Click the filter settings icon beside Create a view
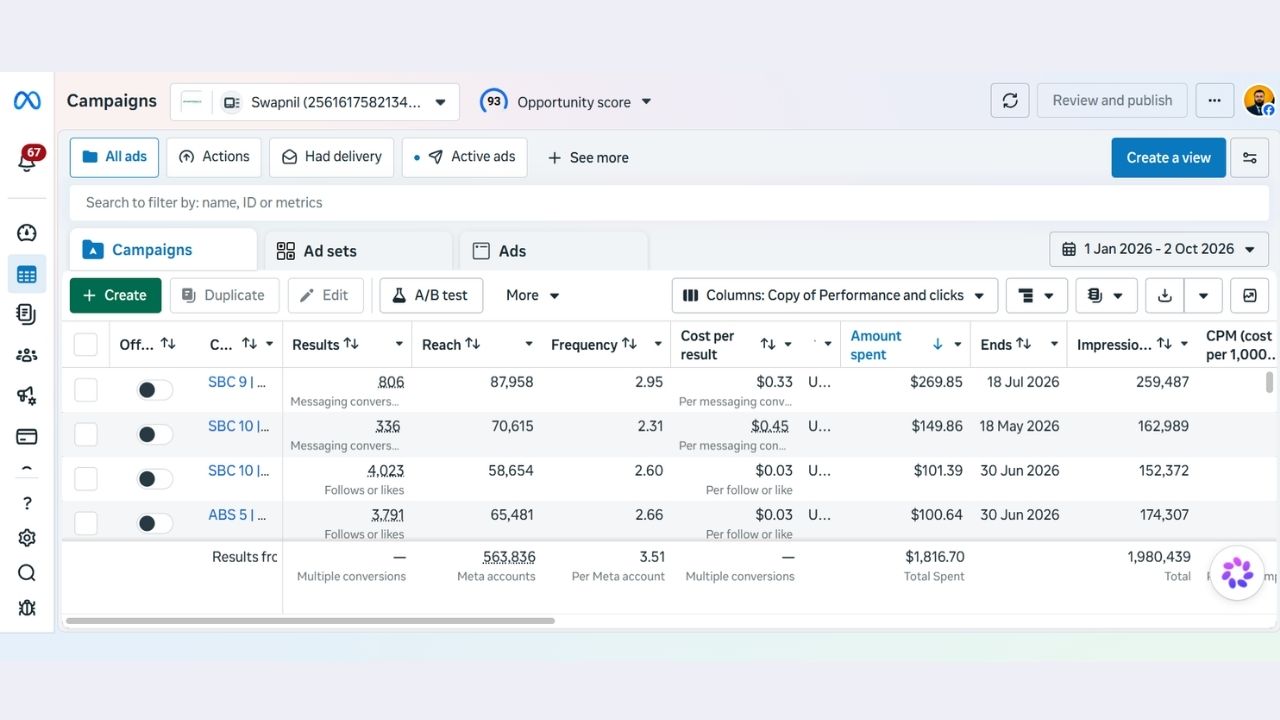This screenshot has width=1280, height=720. coord(1250,158)
